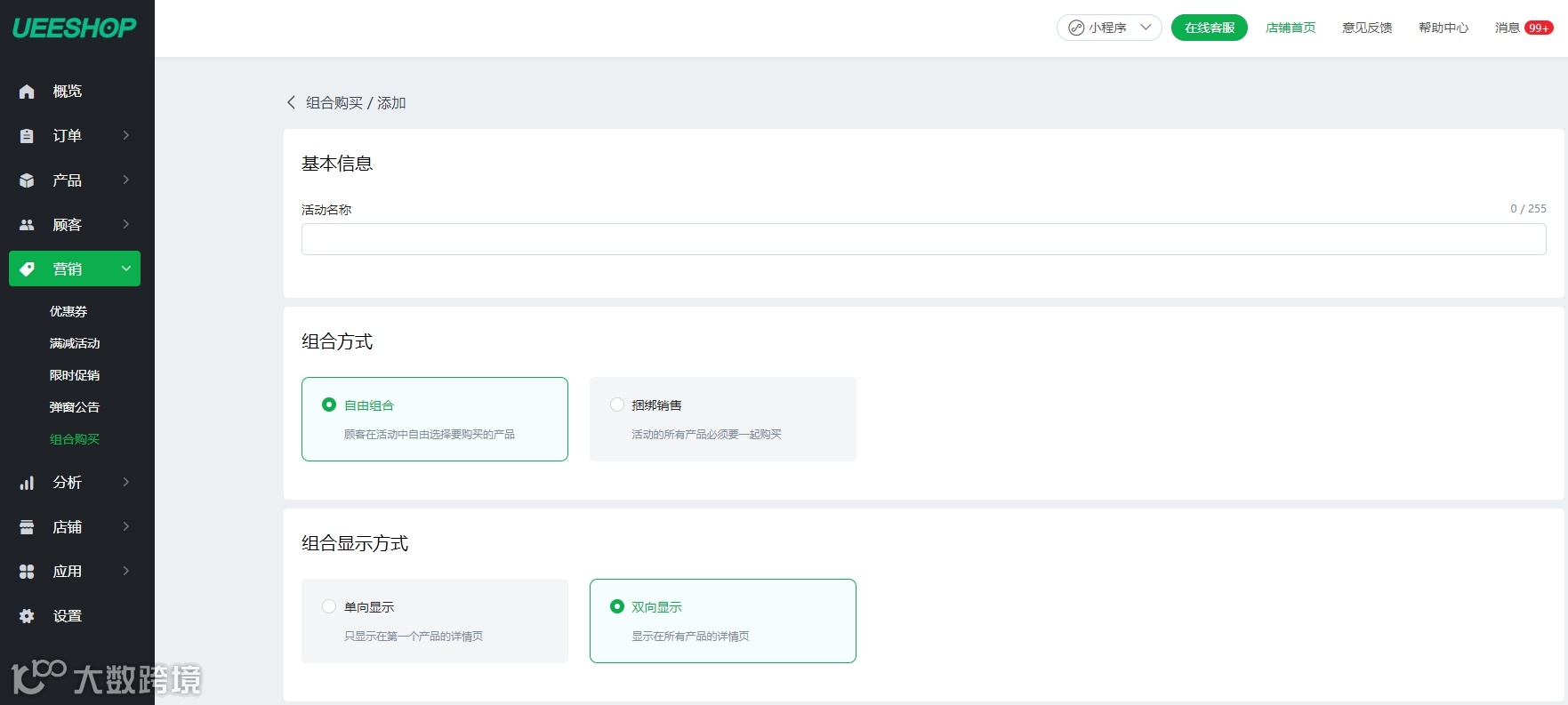Click the storefront icon beside 店铺
The width and height of the screenshot is (1568, 705).
coord(27,527)
